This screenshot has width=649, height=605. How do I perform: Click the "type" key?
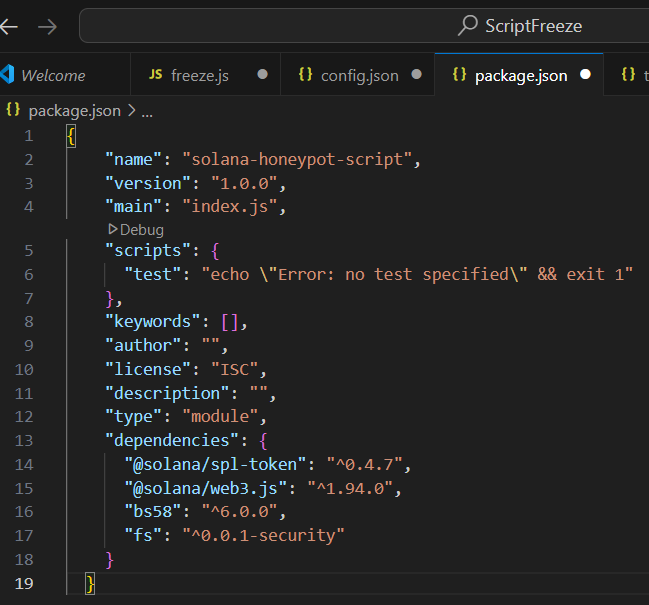point(133,417)
